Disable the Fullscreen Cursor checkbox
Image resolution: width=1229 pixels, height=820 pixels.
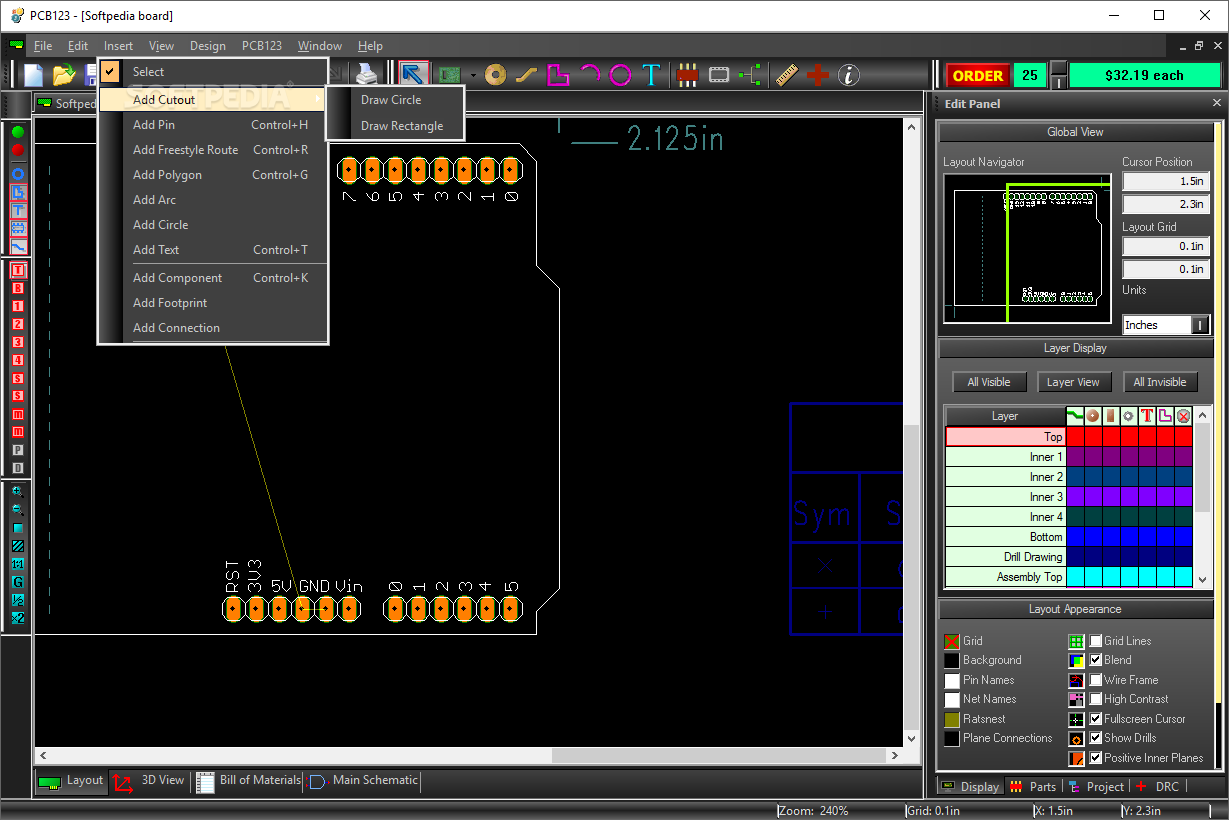coord(1096,719)
